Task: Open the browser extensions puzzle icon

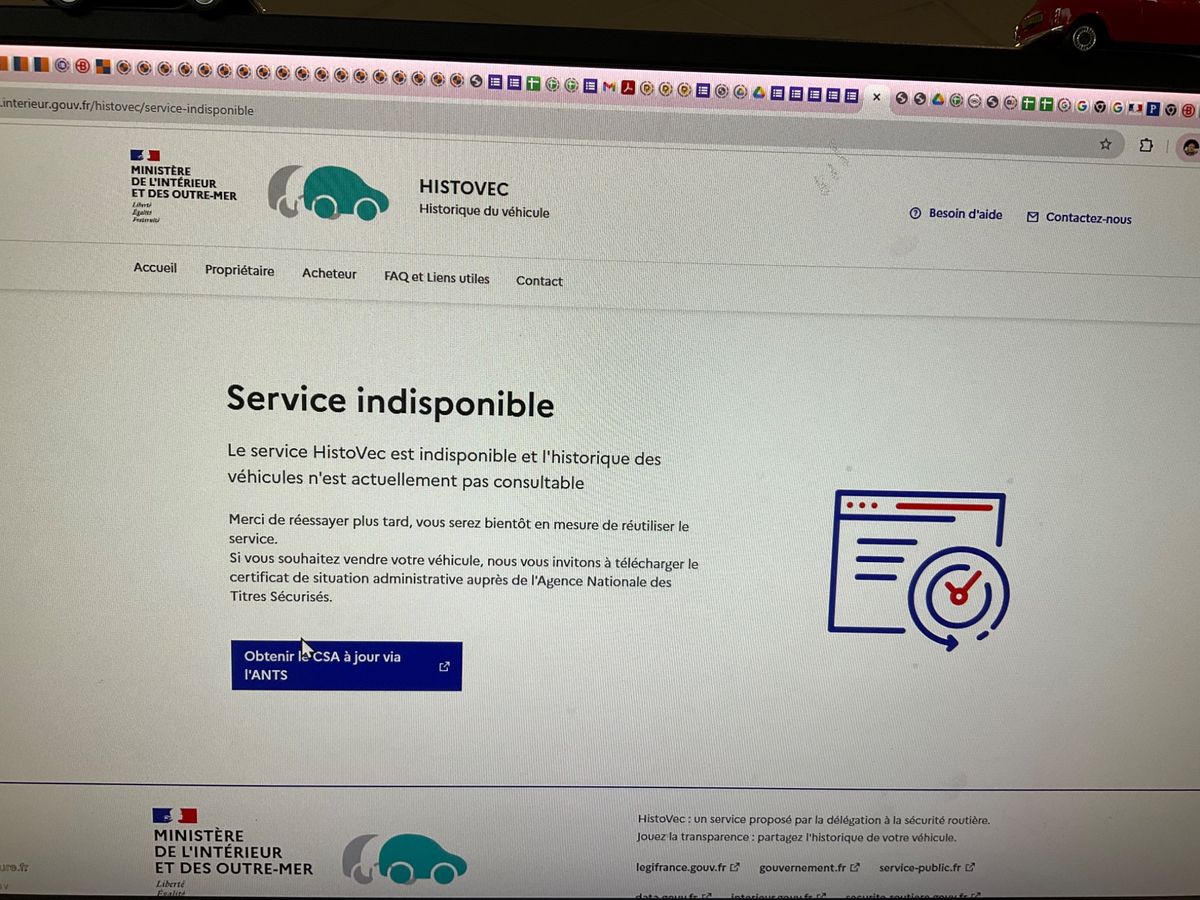Action: tap(1146, 145)
